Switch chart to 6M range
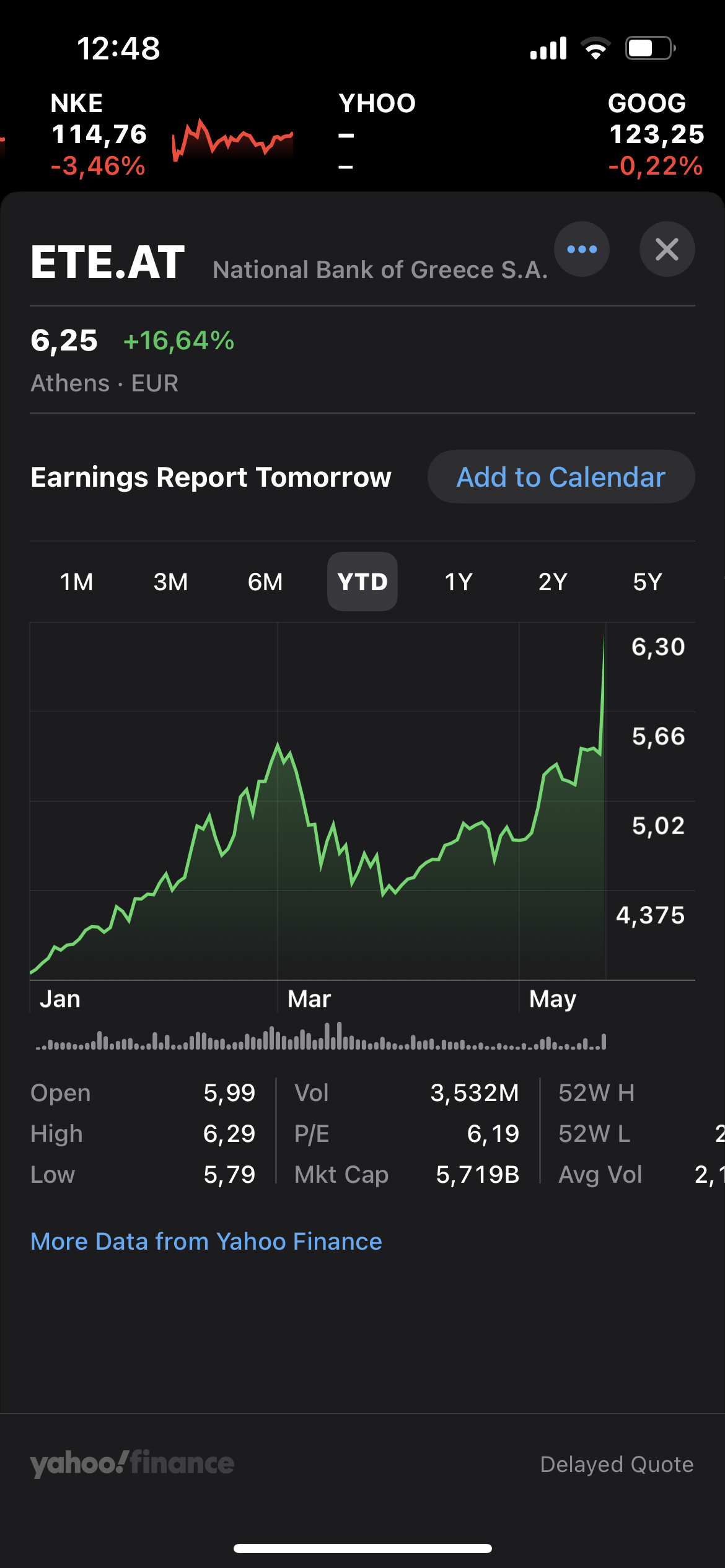Screen dimensions: 725x1568 (265, 581)
